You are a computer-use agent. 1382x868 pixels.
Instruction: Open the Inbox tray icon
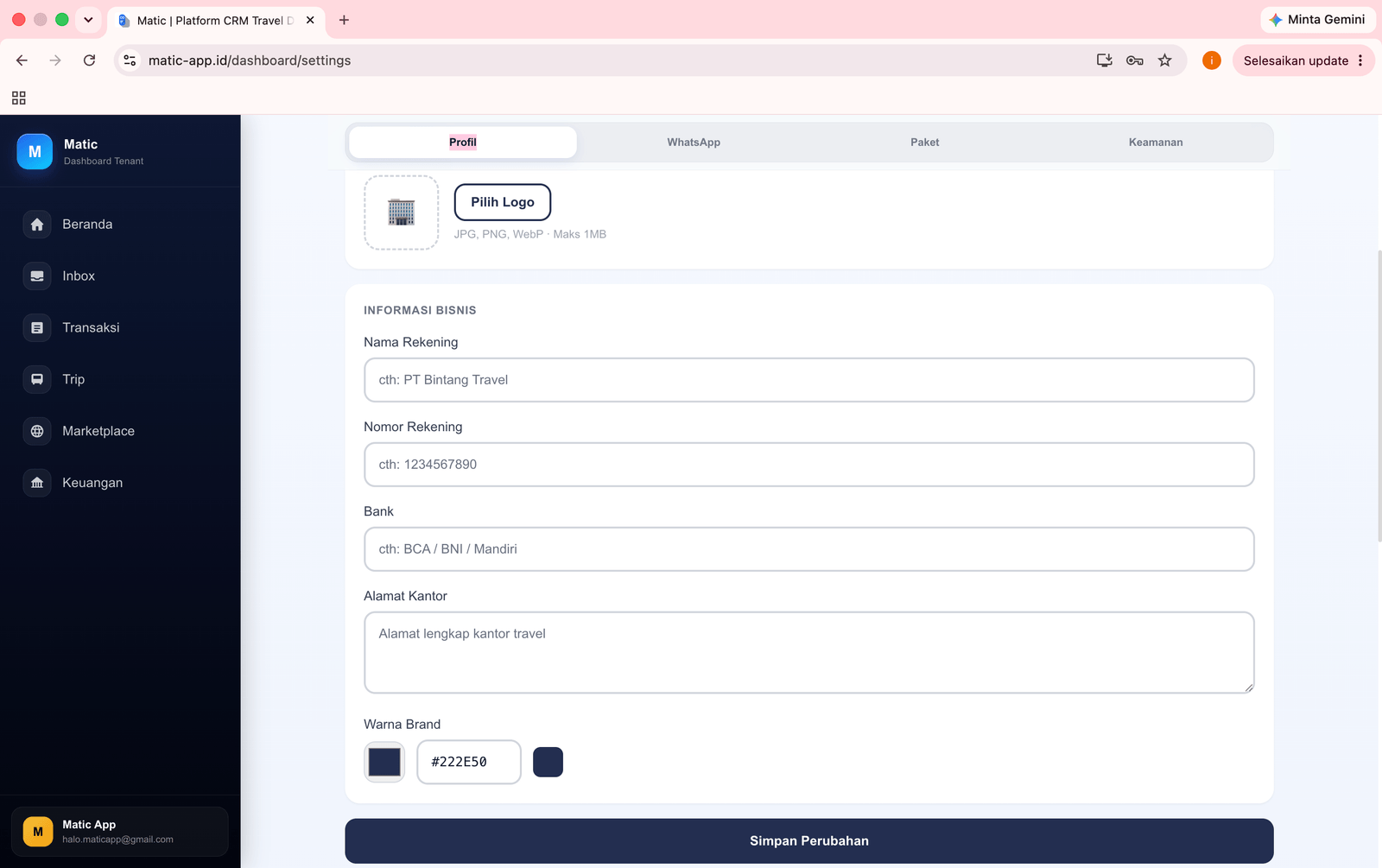pos(37,276)
